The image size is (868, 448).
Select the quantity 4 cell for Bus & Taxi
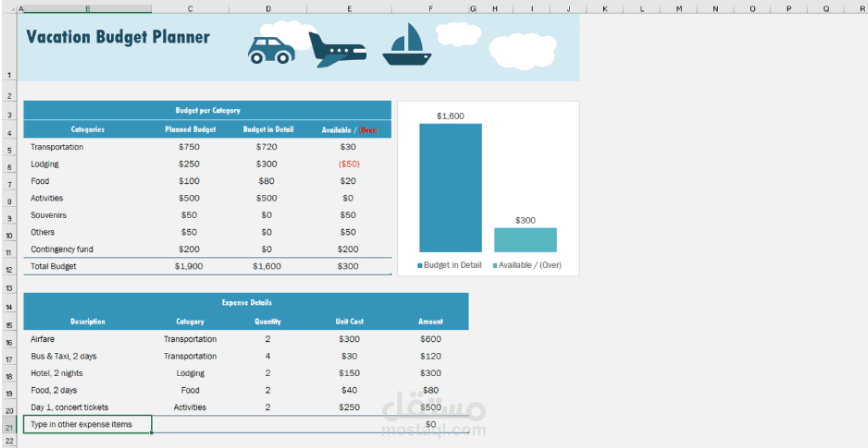coord(268,356)
